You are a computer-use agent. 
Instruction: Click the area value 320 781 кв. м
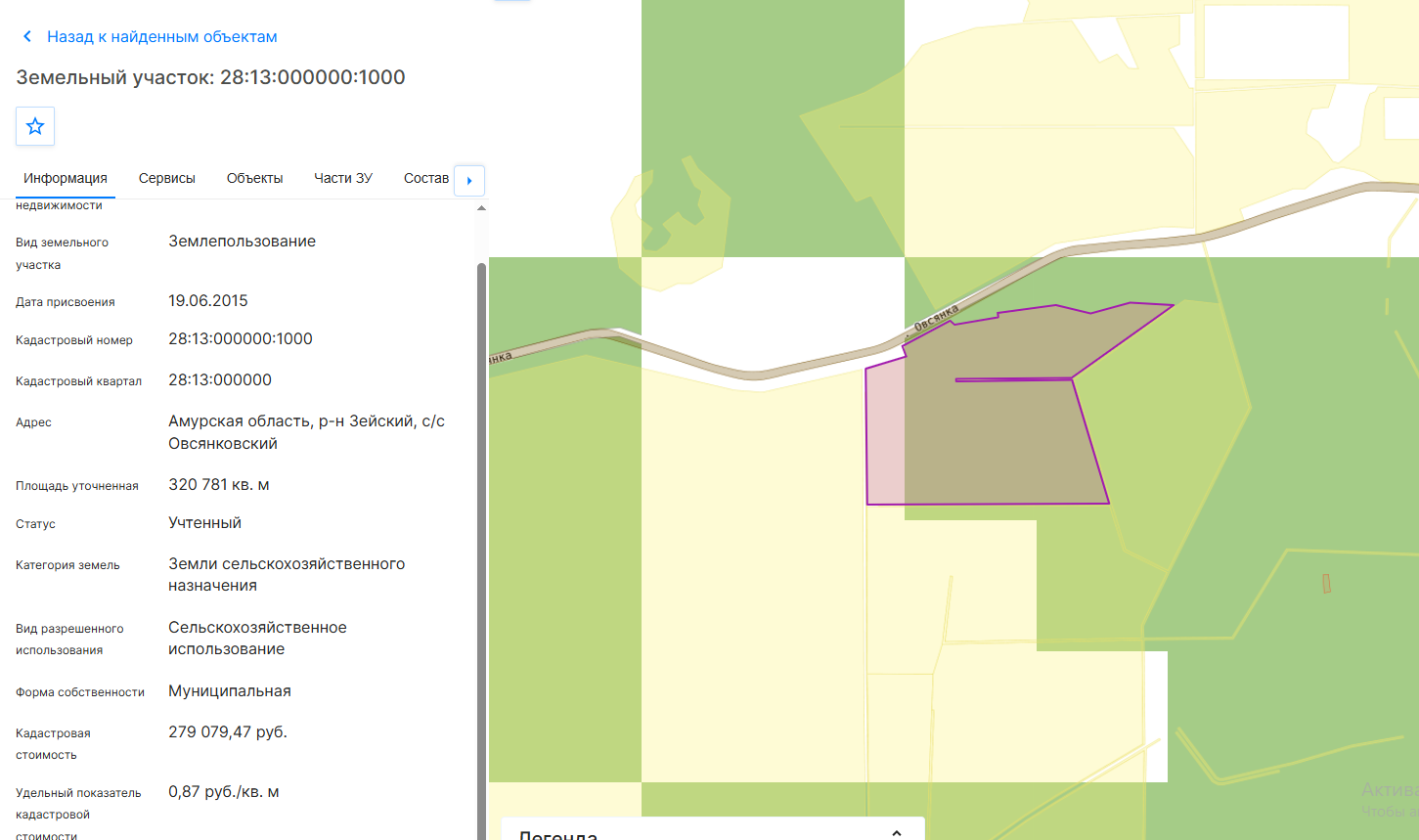pyautogui.click(x=219, y=485)
